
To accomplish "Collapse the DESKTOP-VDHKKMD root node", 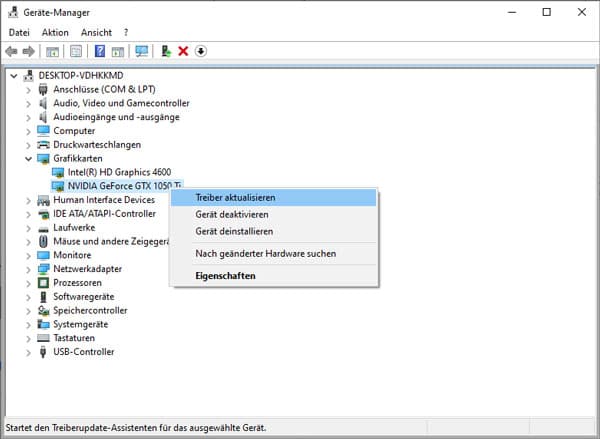I will (13, 76).
